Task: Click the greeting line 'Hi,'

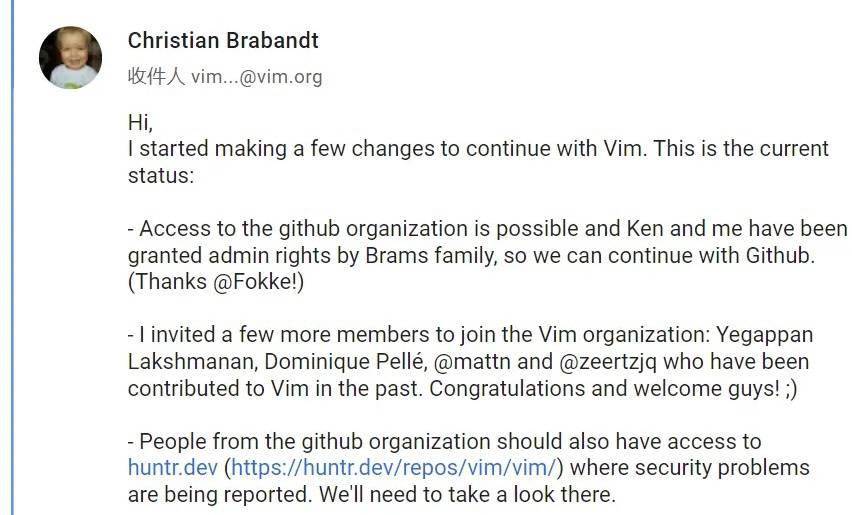Action: click(140, 122)
